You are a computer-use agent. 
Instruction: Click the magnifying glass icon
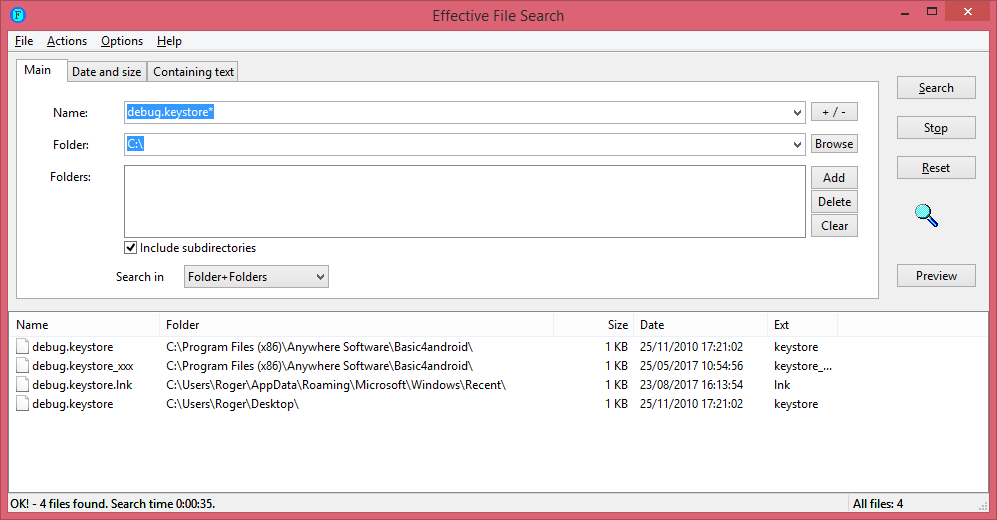927,214
